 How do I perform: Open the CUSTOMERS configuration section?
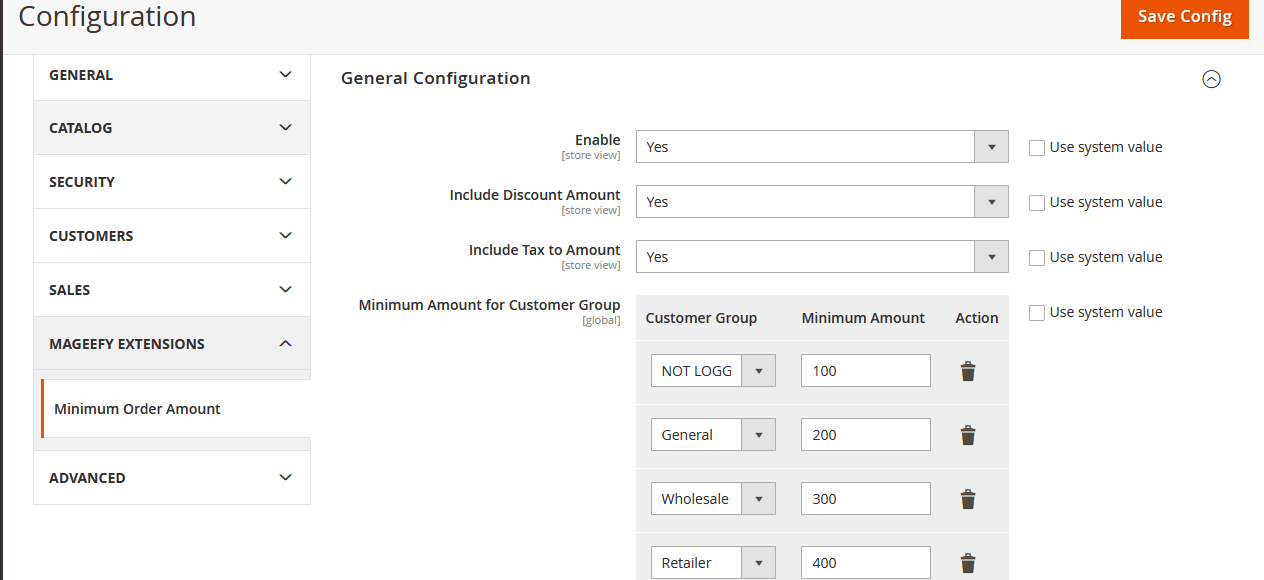pos(171,235)
